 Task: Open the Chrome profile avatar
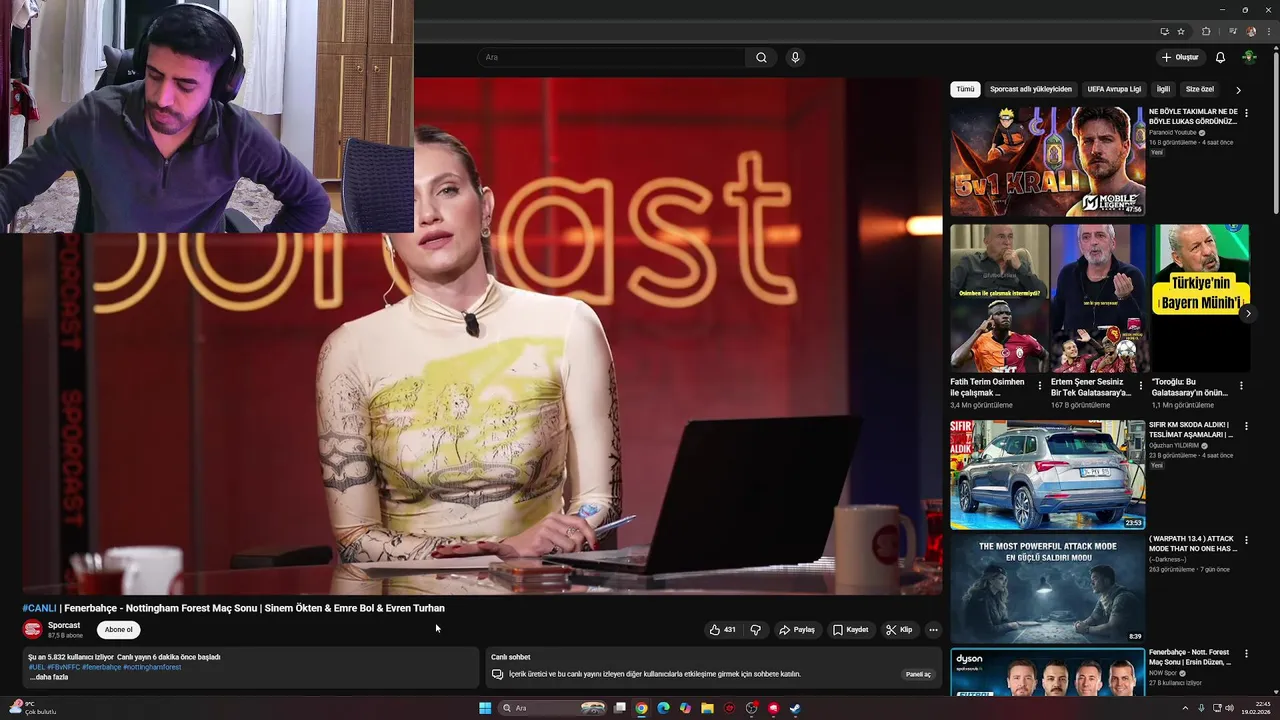(1251, 31)
